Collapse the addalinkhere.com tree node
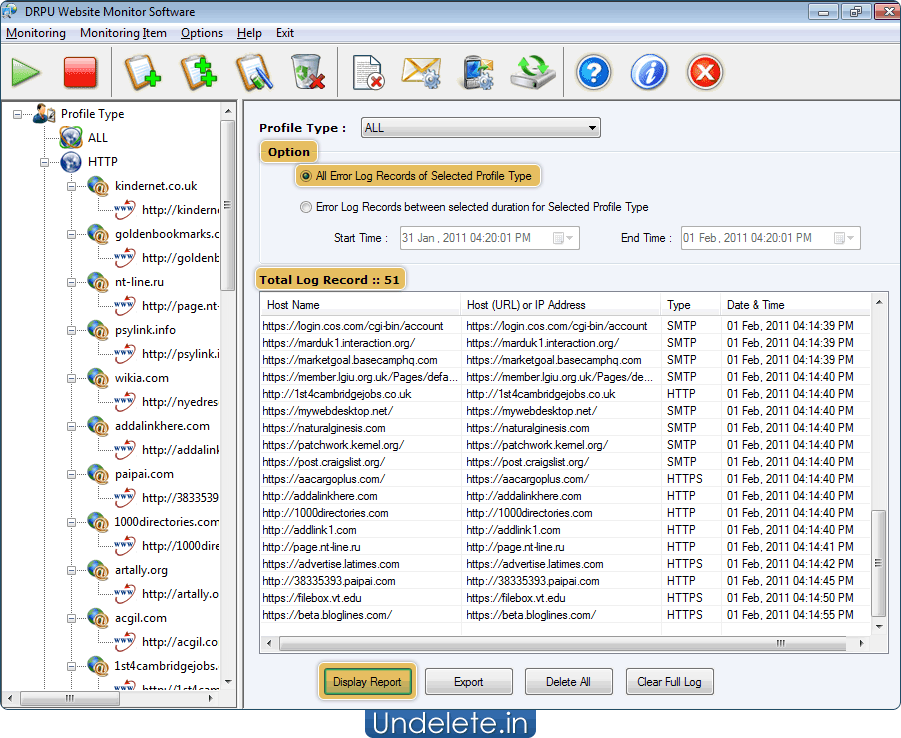The width and height of the screenshot is (901, 738). pos(71,426)
